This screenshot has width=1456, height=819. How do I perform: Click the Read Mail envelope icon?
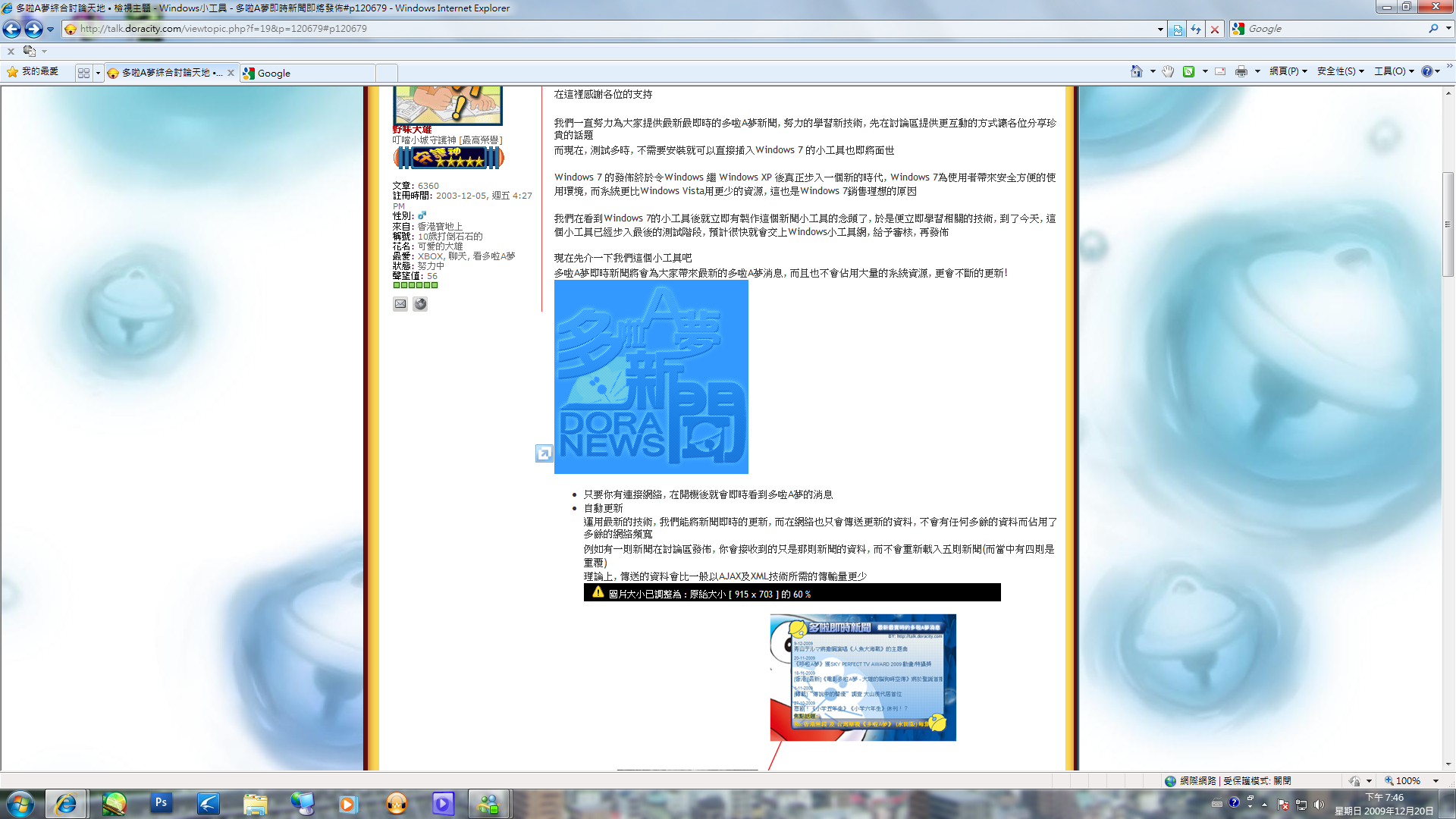[1220, 71]
